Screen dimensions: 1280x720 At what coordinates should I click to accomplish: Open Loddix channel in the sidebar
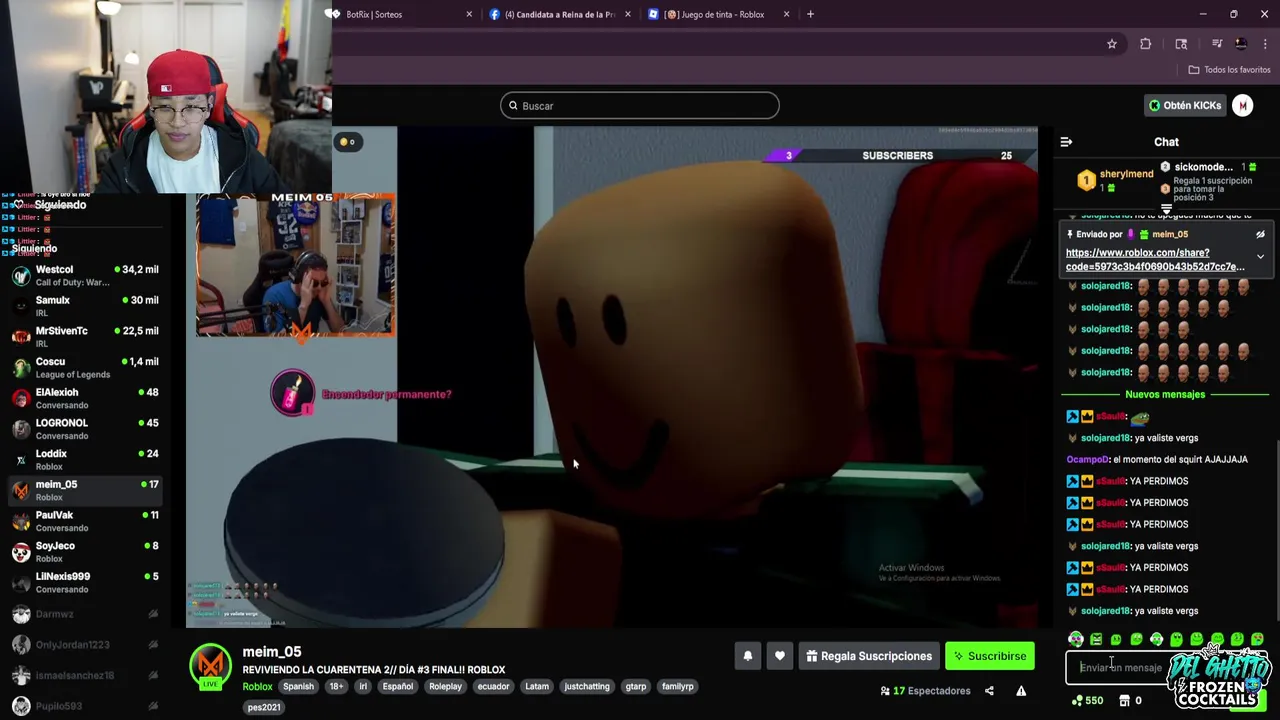tap(85, 460)
